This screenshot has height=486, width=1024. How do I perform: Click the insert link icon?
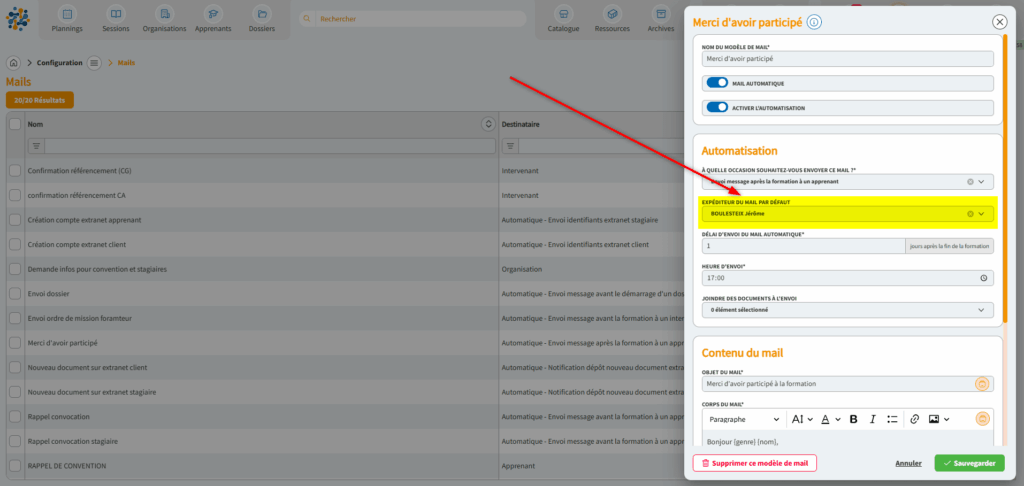[x=914, y=419]
